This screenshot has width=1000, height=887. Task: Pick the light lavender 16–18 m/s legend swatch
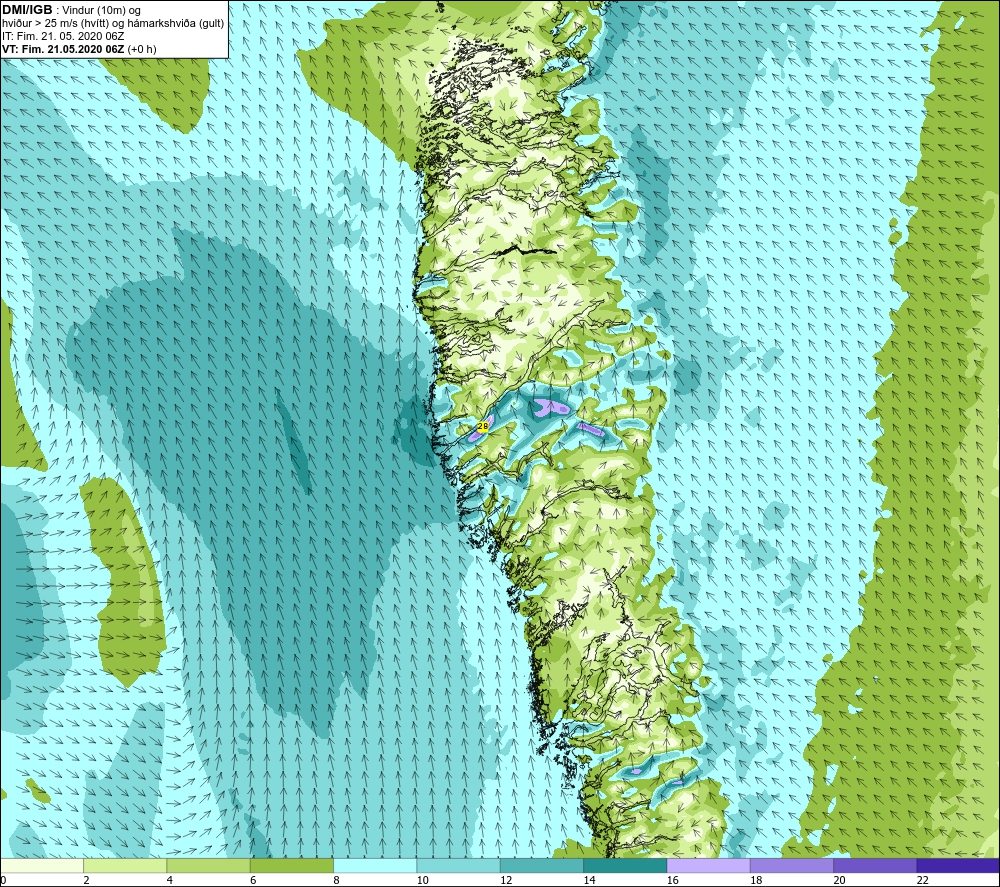[x=708, y=865]
